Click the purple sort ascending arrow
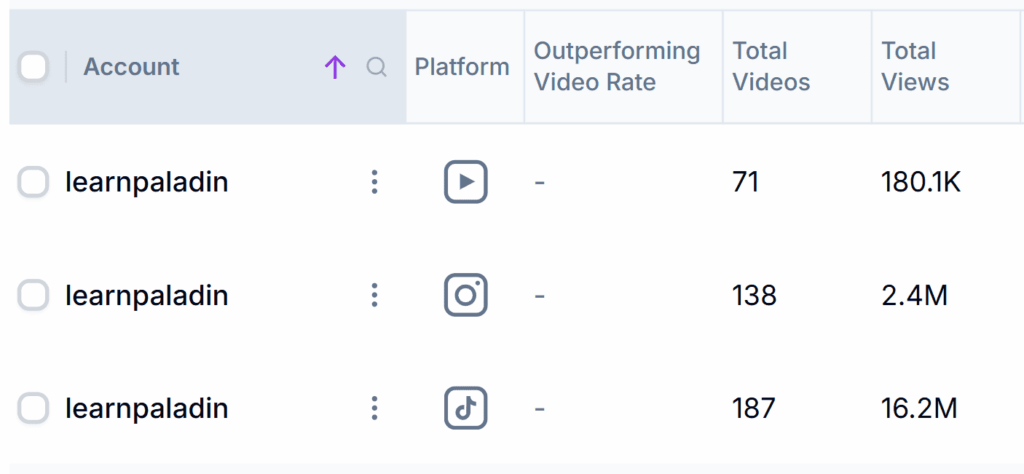The height and width of the screenshot is (474, 1024). coord(335,67)
